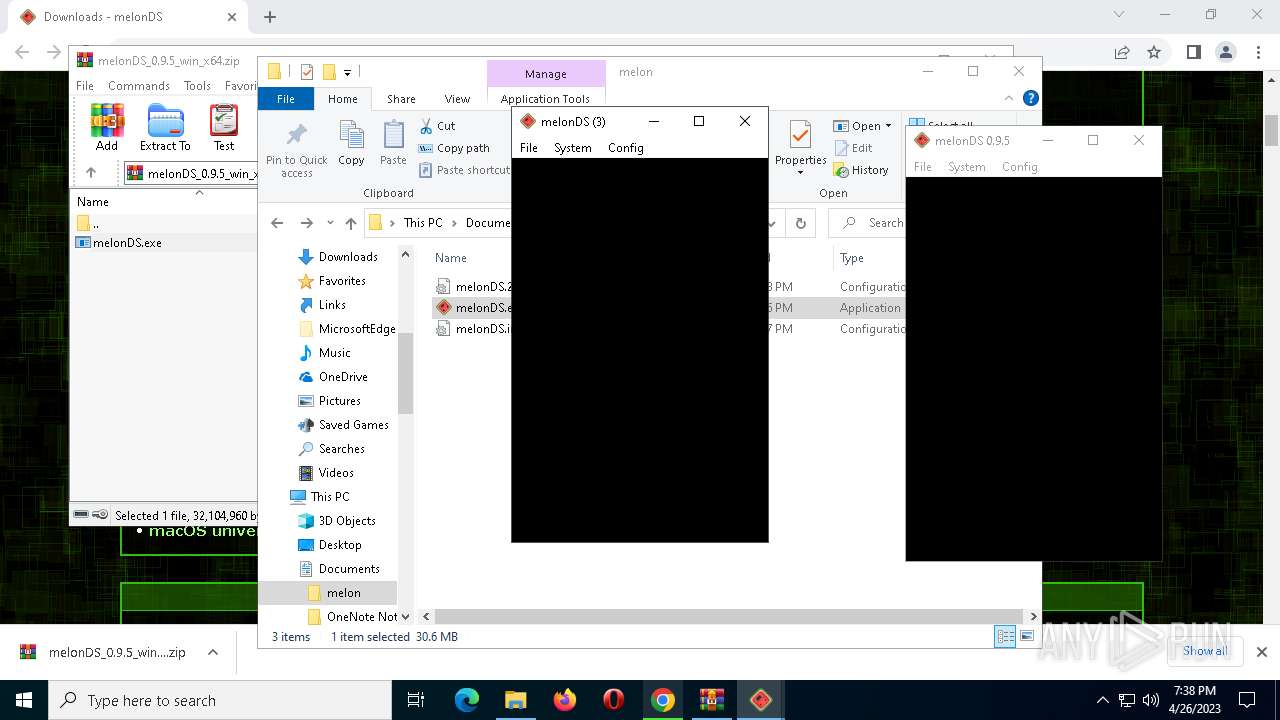Go up one folder in Explorer
Screen dimensions: 1280x720
(350, 223)
